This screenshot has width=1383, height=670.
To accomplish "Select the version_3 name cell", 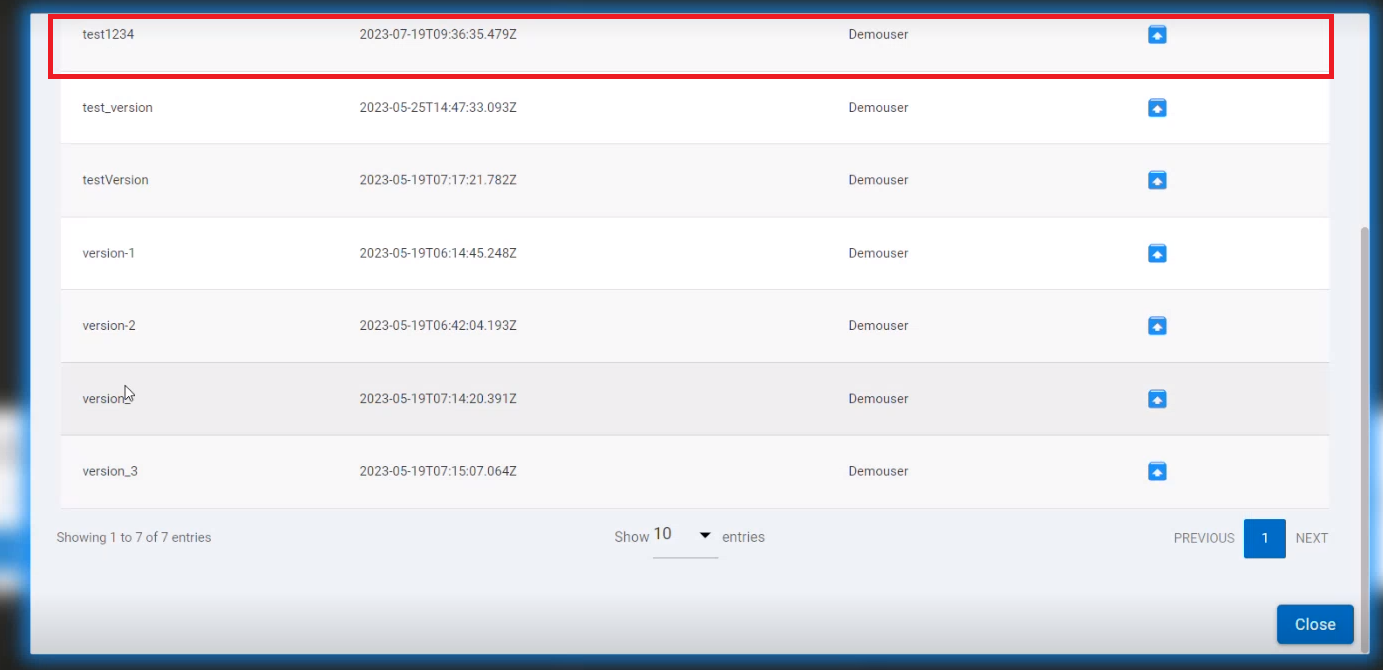I will (110, 471).
